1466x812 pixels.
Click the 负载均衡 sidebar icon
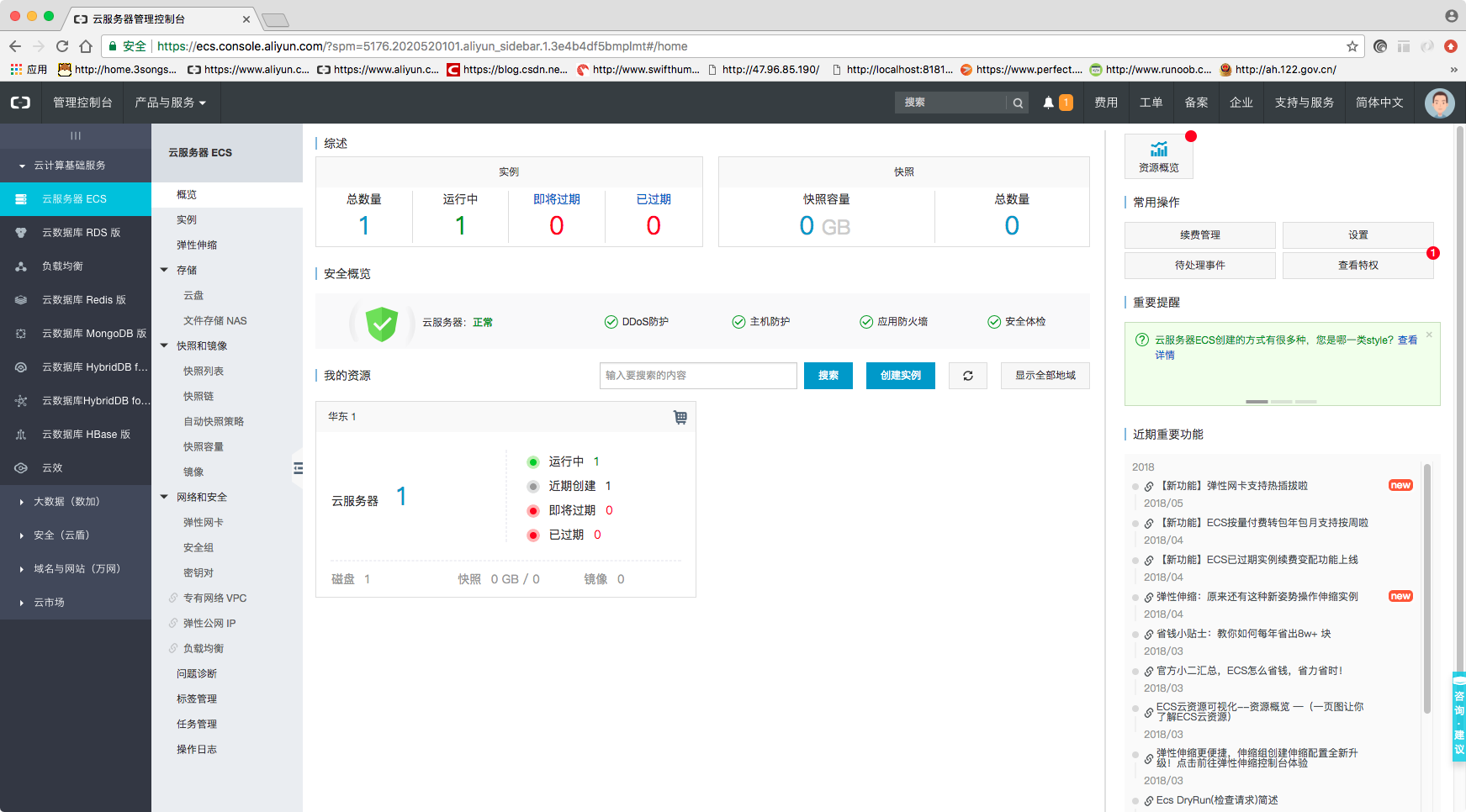[21, 266]
